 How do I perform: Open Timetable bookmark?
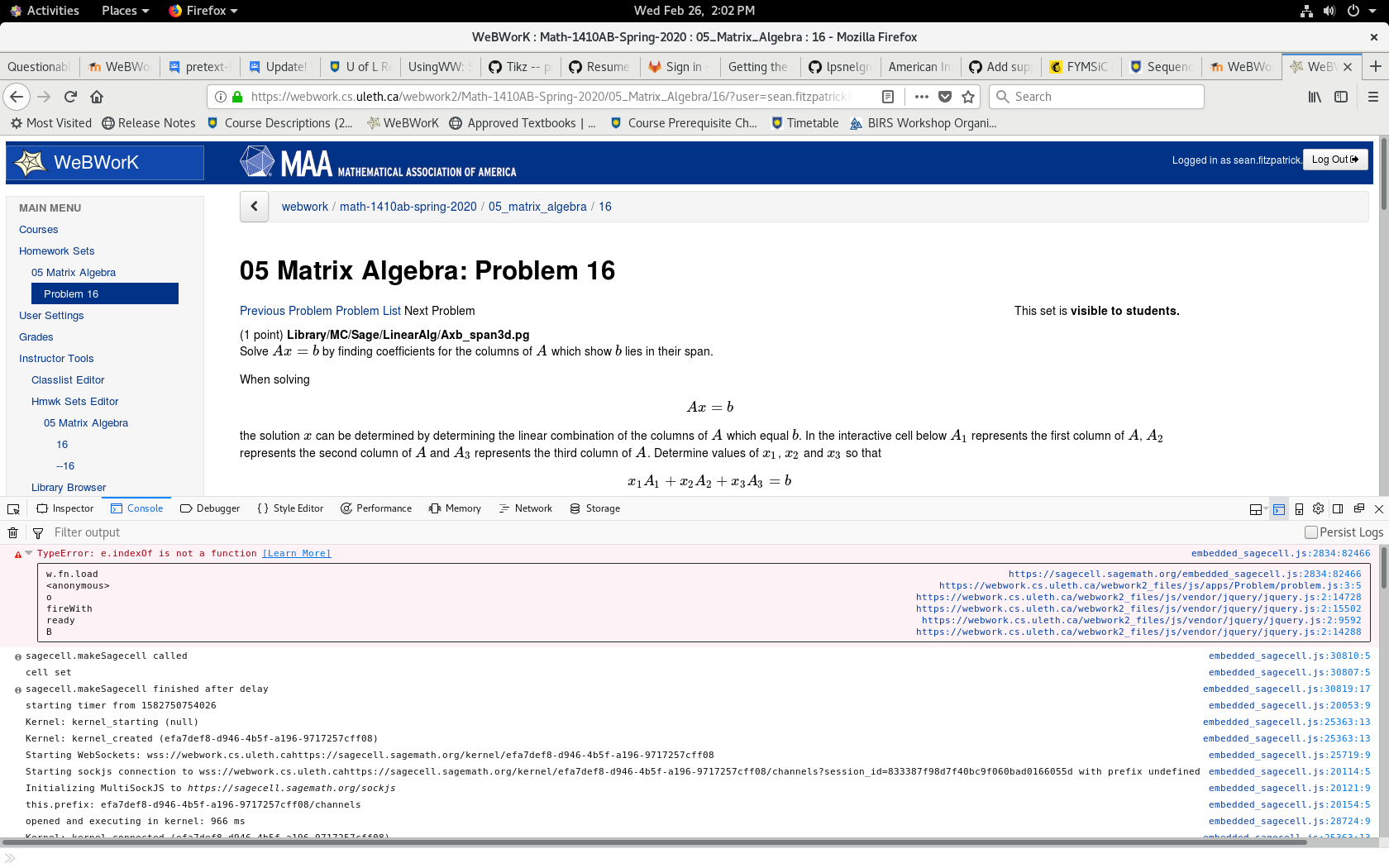(805, 123)
